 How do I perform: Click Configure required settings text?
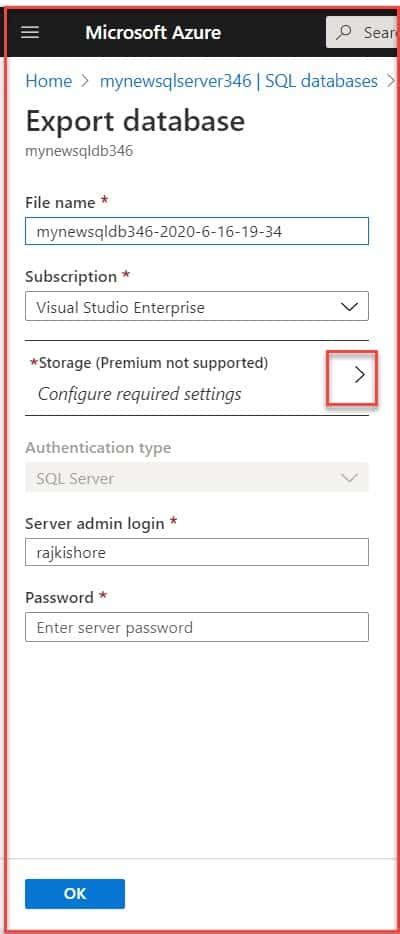140,394
